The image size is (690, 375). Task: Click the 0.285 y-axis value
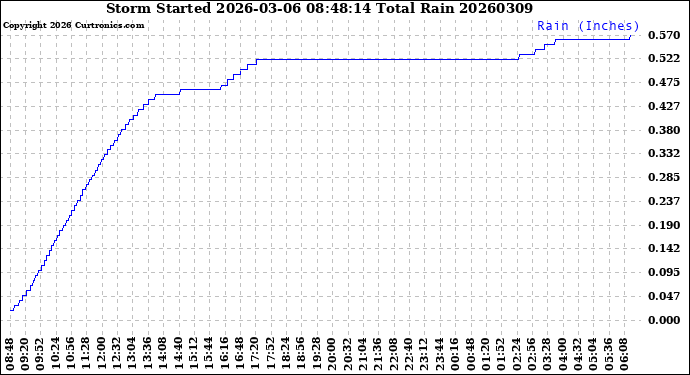(x=664, y=177)
